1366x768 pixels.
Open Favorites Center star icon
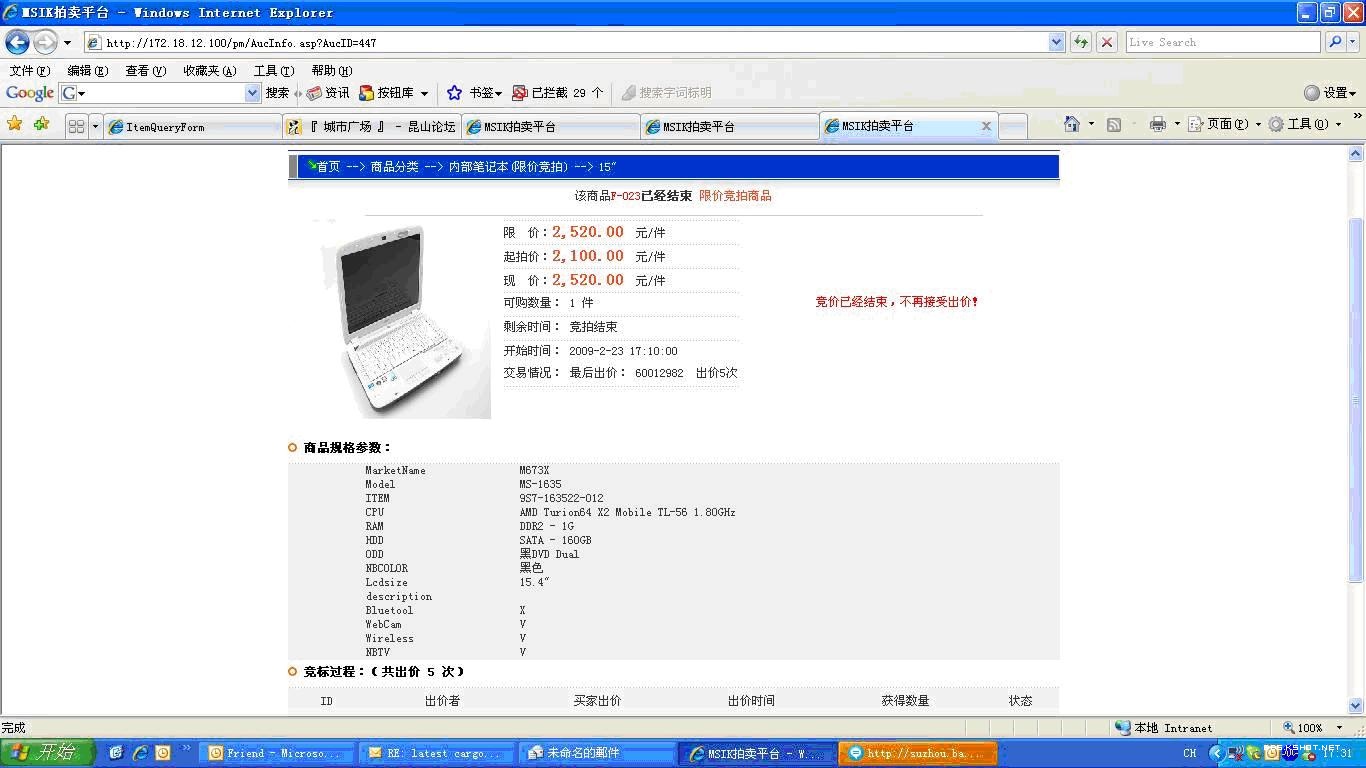tap(15, 124)
